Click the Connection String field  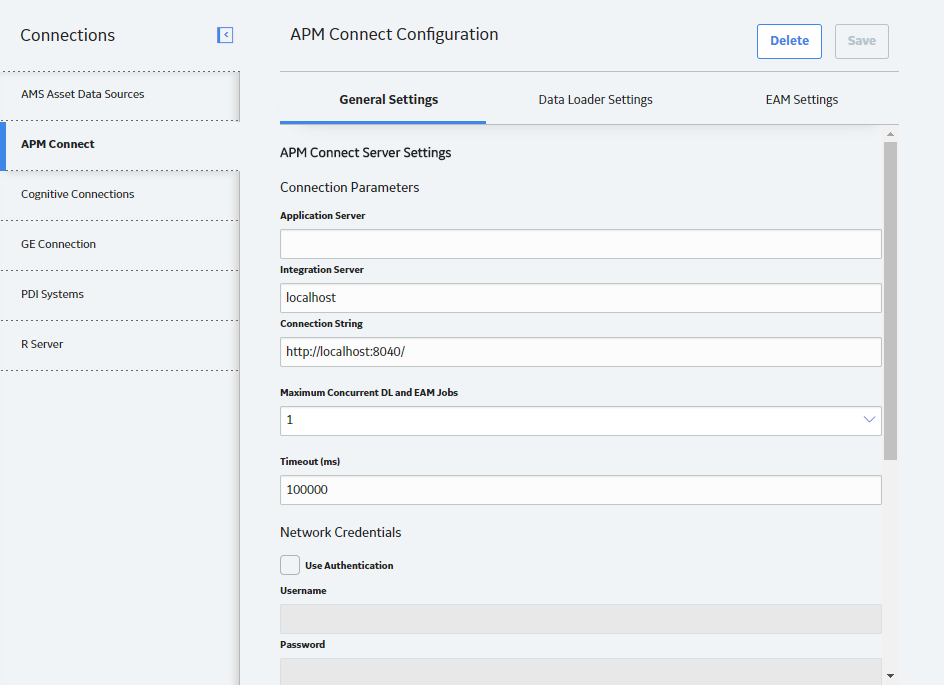point(580,352)
